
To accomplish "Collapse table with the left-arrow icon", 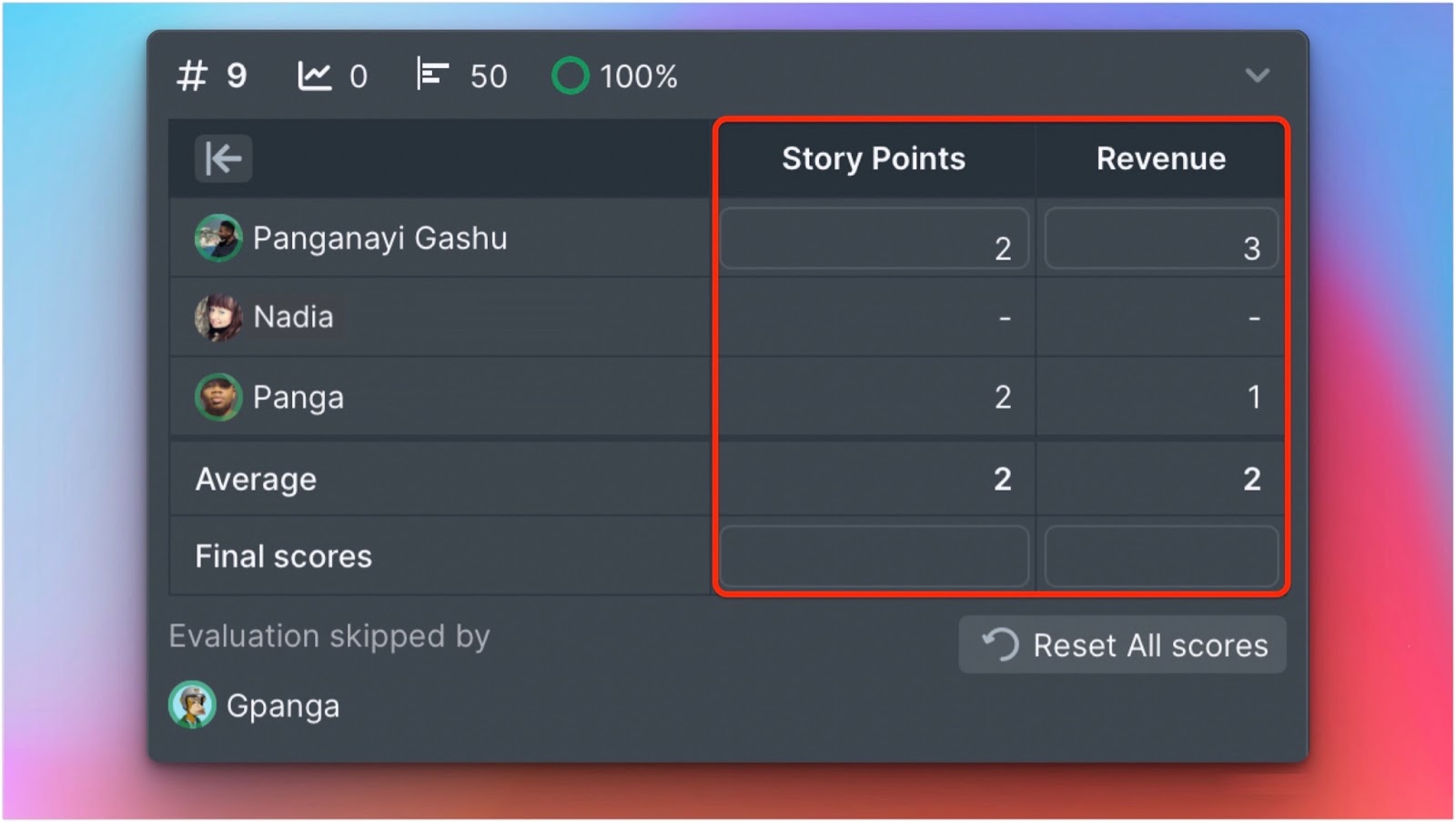I will pos(223,158).
